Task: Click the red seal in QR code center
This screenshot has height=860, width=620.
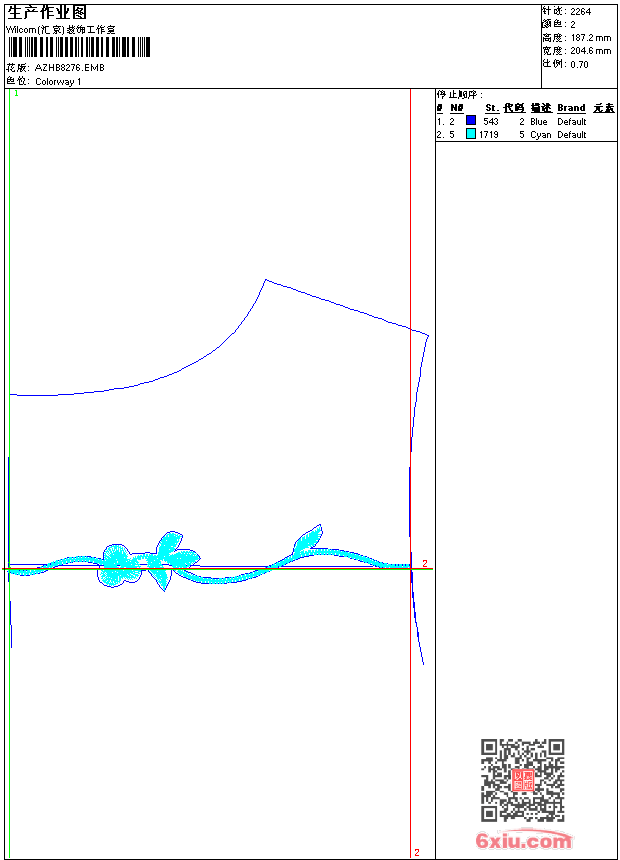Action: 523,779
